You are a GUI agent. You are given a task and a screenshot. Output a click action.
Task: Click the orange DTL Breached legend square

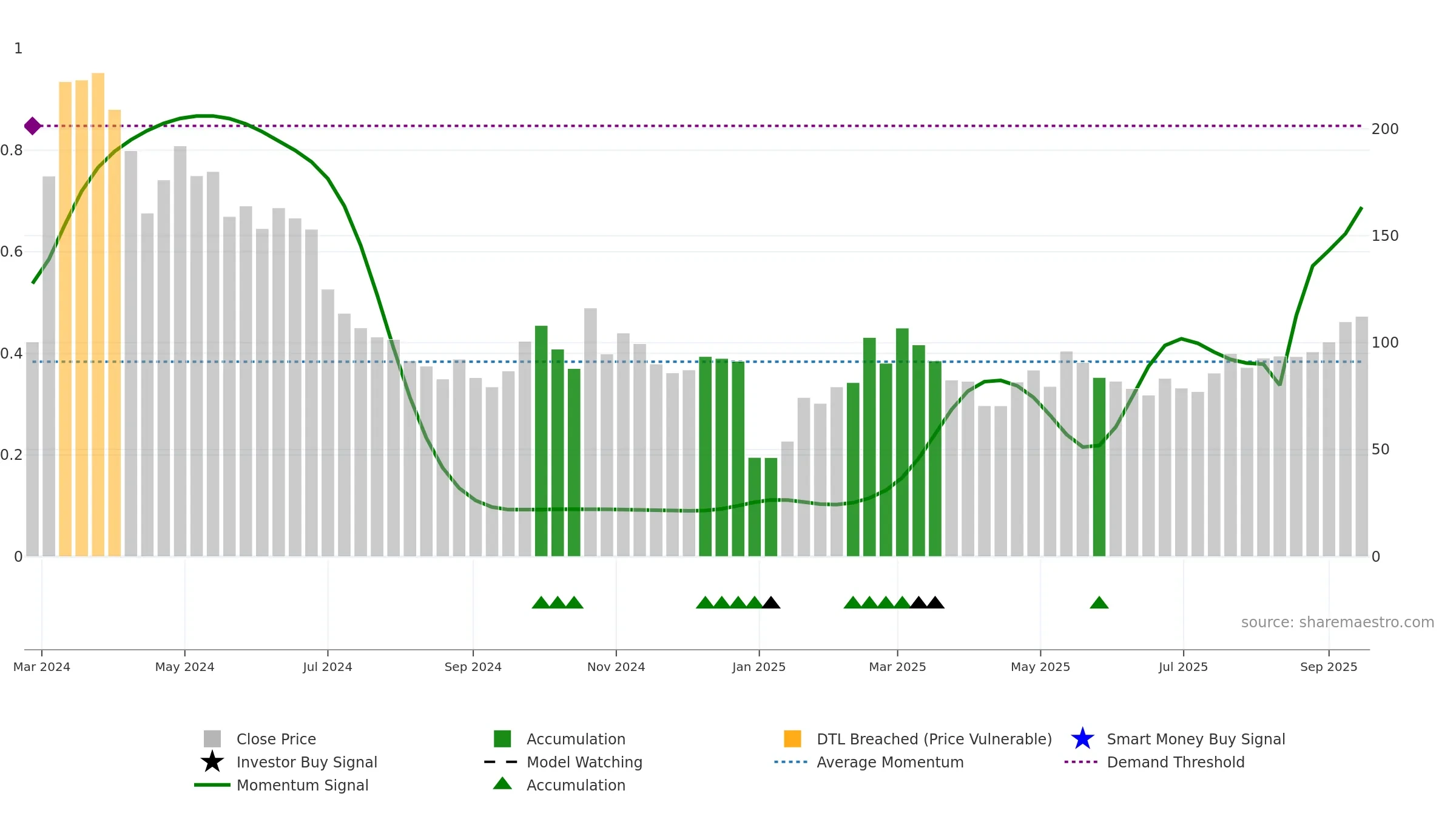pos(792,739)
